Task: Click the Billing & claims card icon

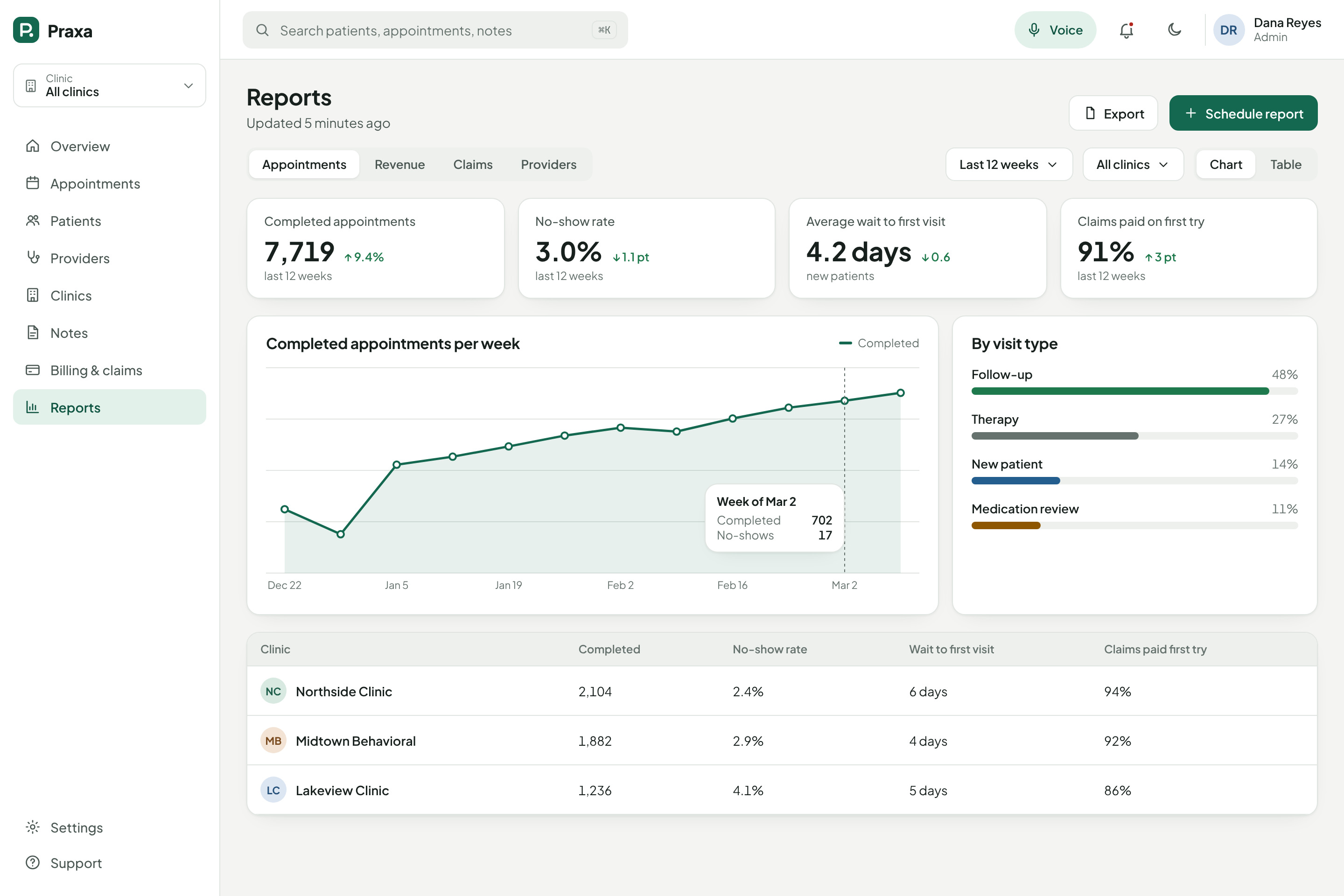Action: (33, 370)
